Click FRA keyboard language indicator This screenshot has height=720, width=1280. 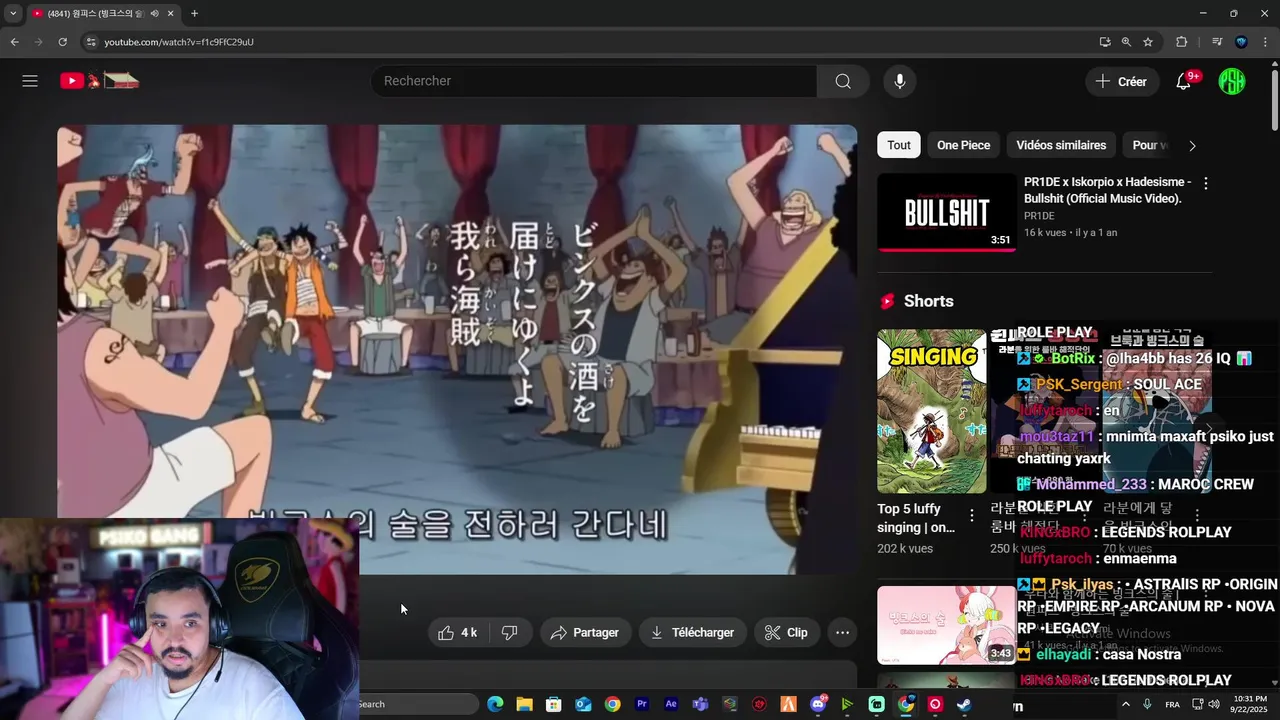click(x=1172, y=704)
